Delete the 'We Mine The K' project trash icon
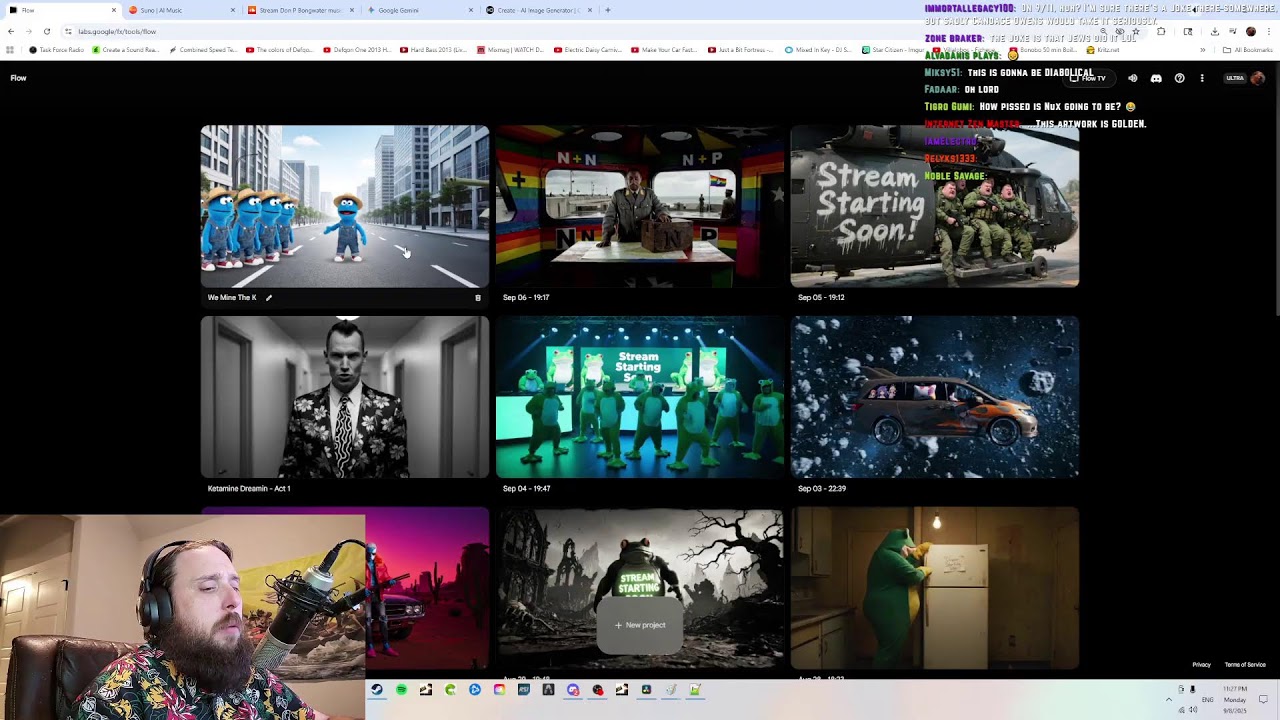 pyautogui.click(x=478, y=297)
